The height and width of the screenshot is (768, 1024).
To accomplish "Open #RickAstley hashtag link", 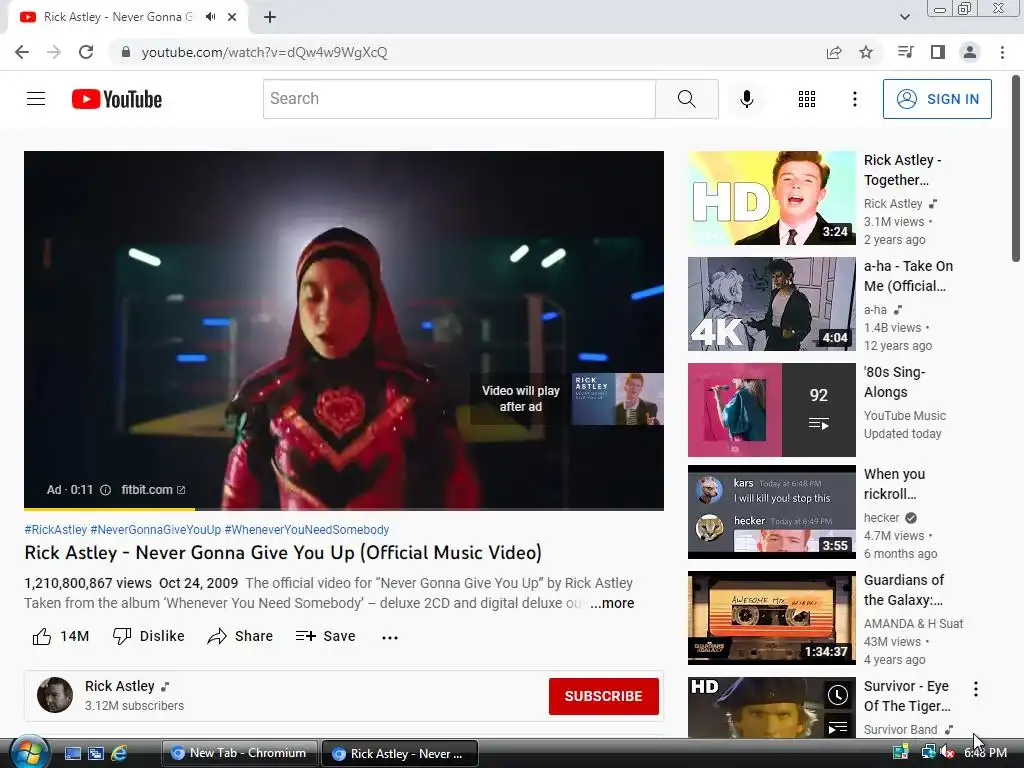I will [x=56, y=530].
